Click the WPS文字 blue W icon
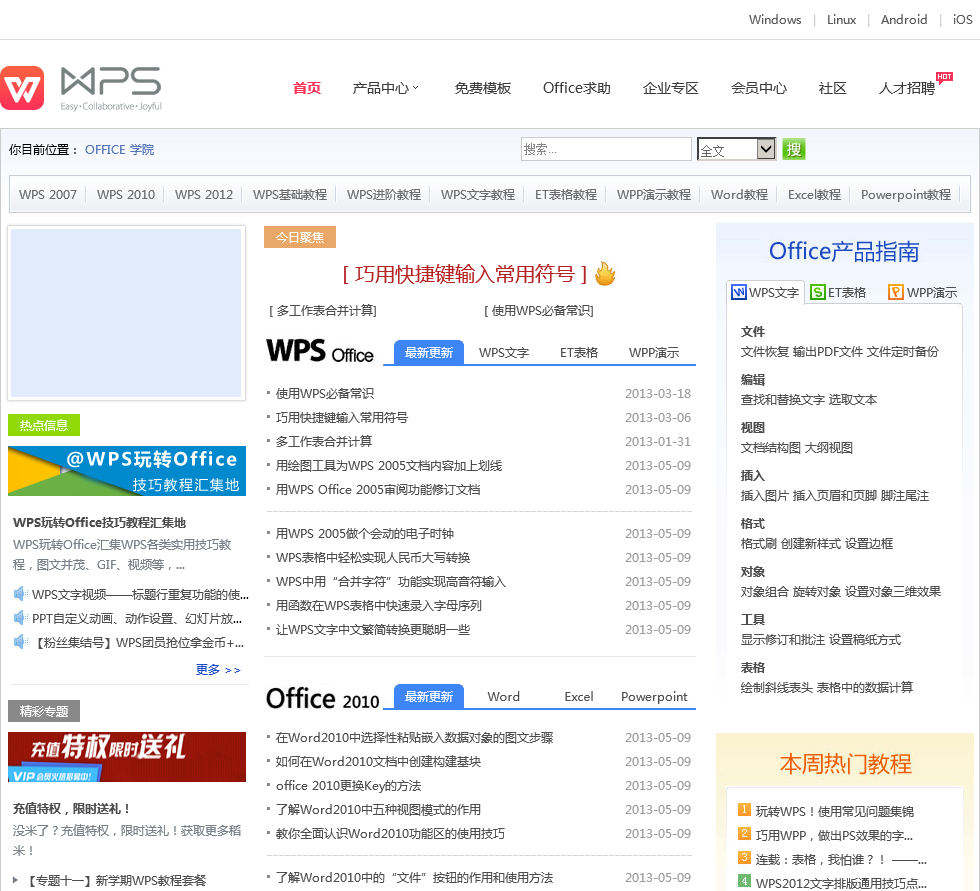 point(739,292)
